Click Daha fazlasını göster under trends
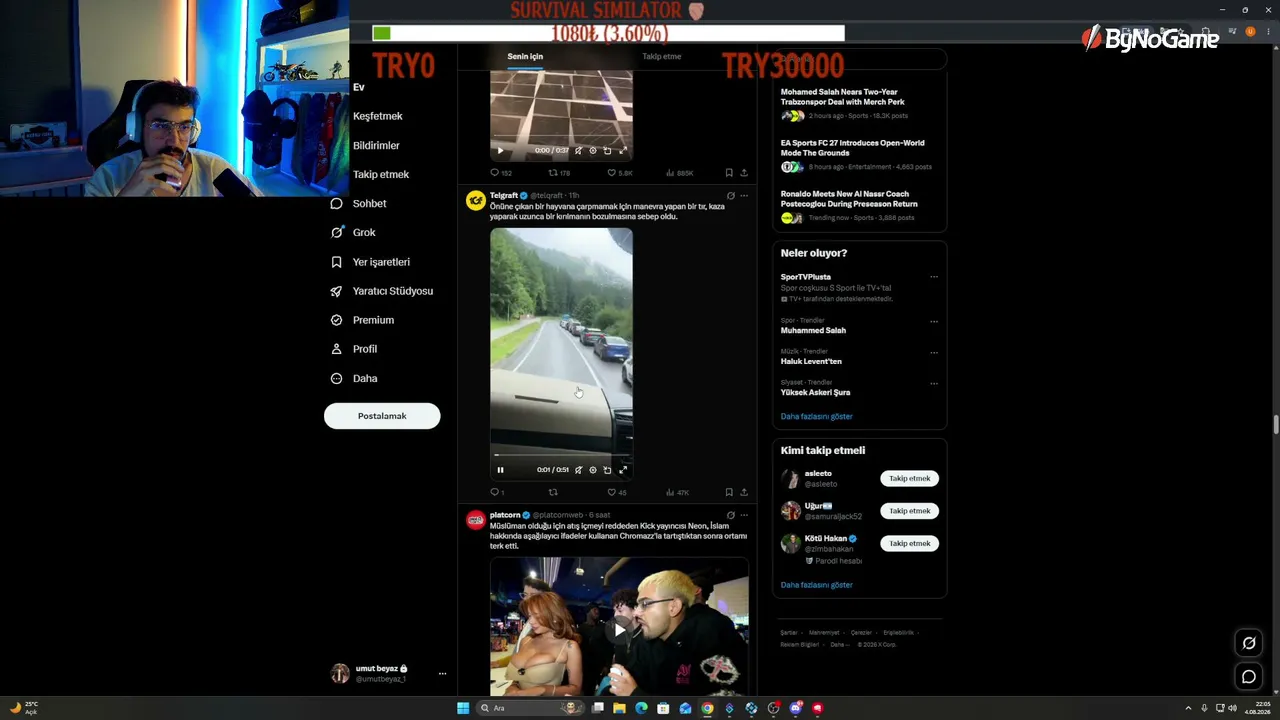 (x=817, y=416)
